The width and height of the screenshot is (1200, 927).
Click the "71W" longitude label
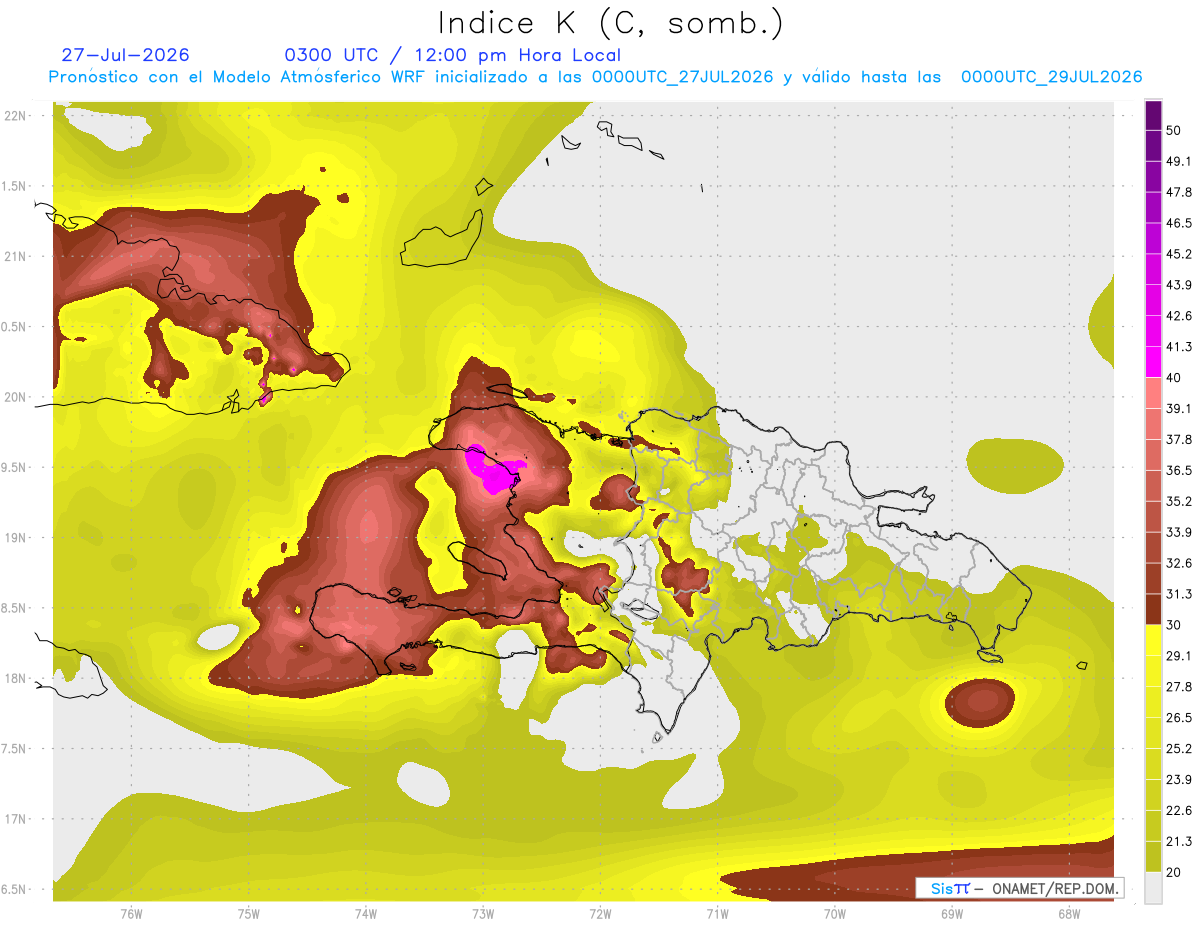(717, 913)
